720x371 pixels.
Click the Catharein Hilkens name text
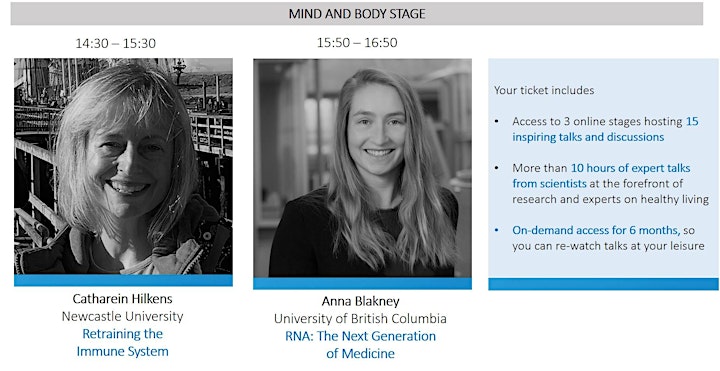[x=123, y=299]
